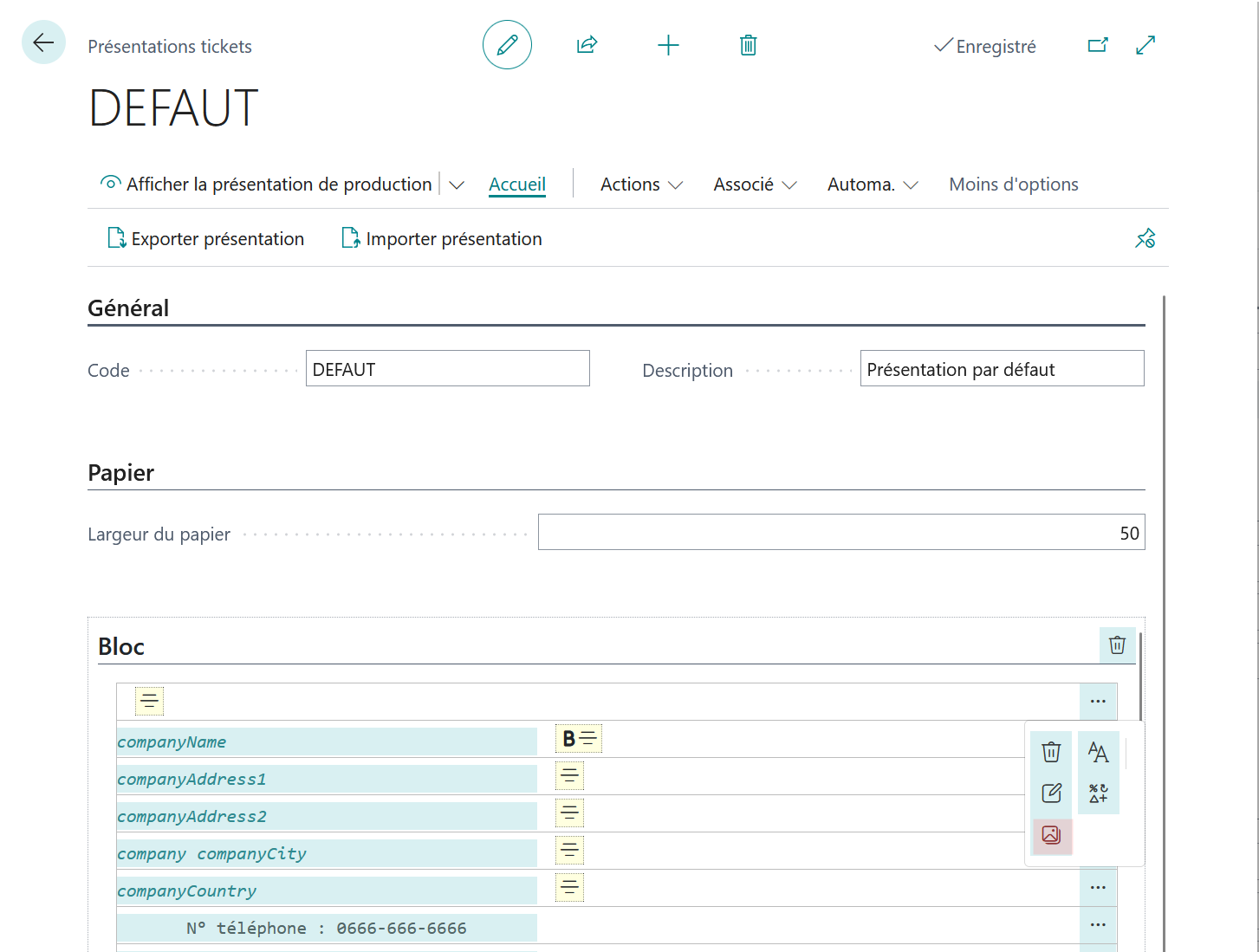The width and height of the screenshot is (1259, 952).
Task: Click the Bloc section title
Action: (x=121, y=647)
